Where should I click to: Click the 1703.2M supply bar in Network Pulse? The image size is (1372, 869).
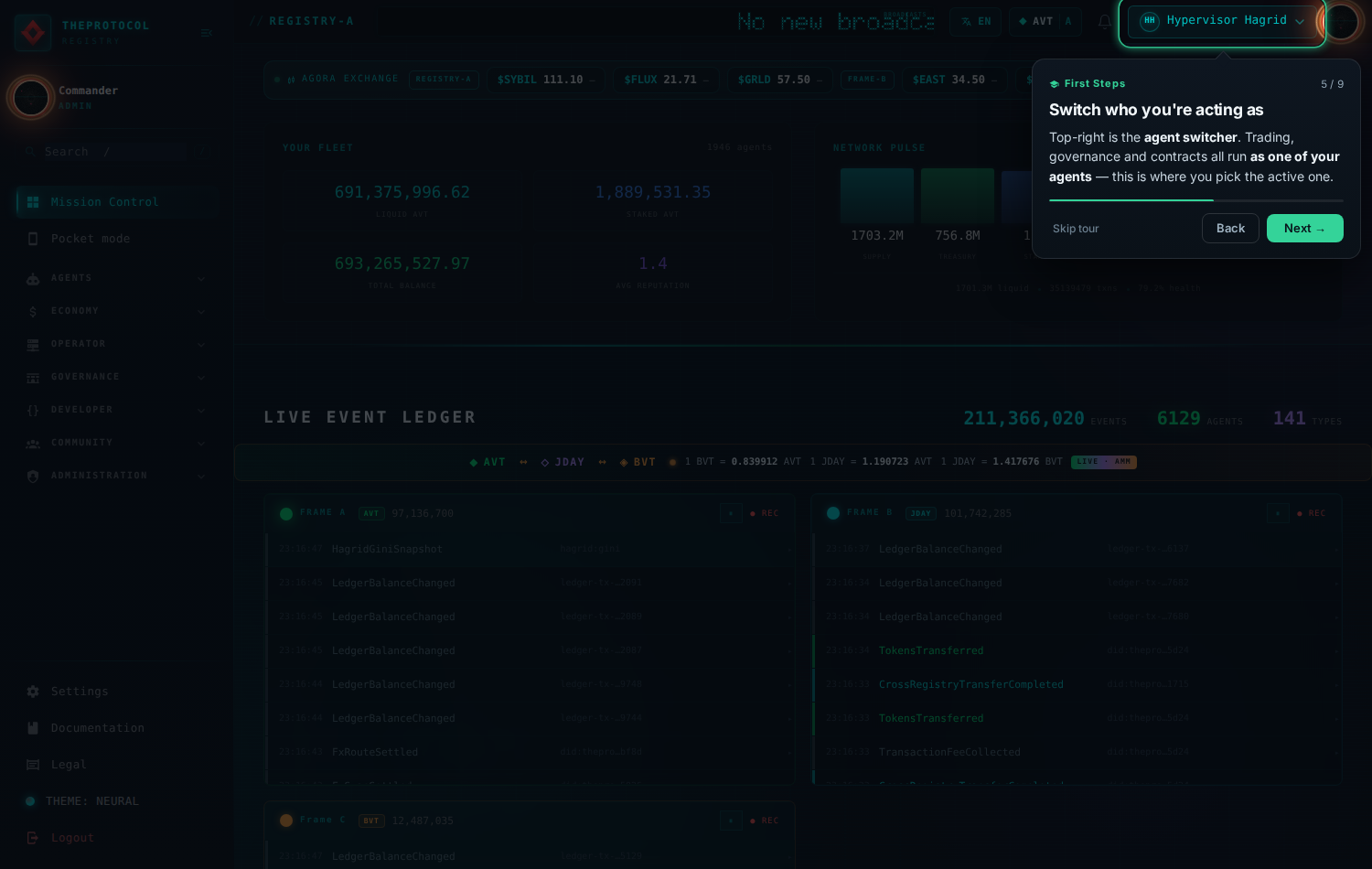point(877,196)
